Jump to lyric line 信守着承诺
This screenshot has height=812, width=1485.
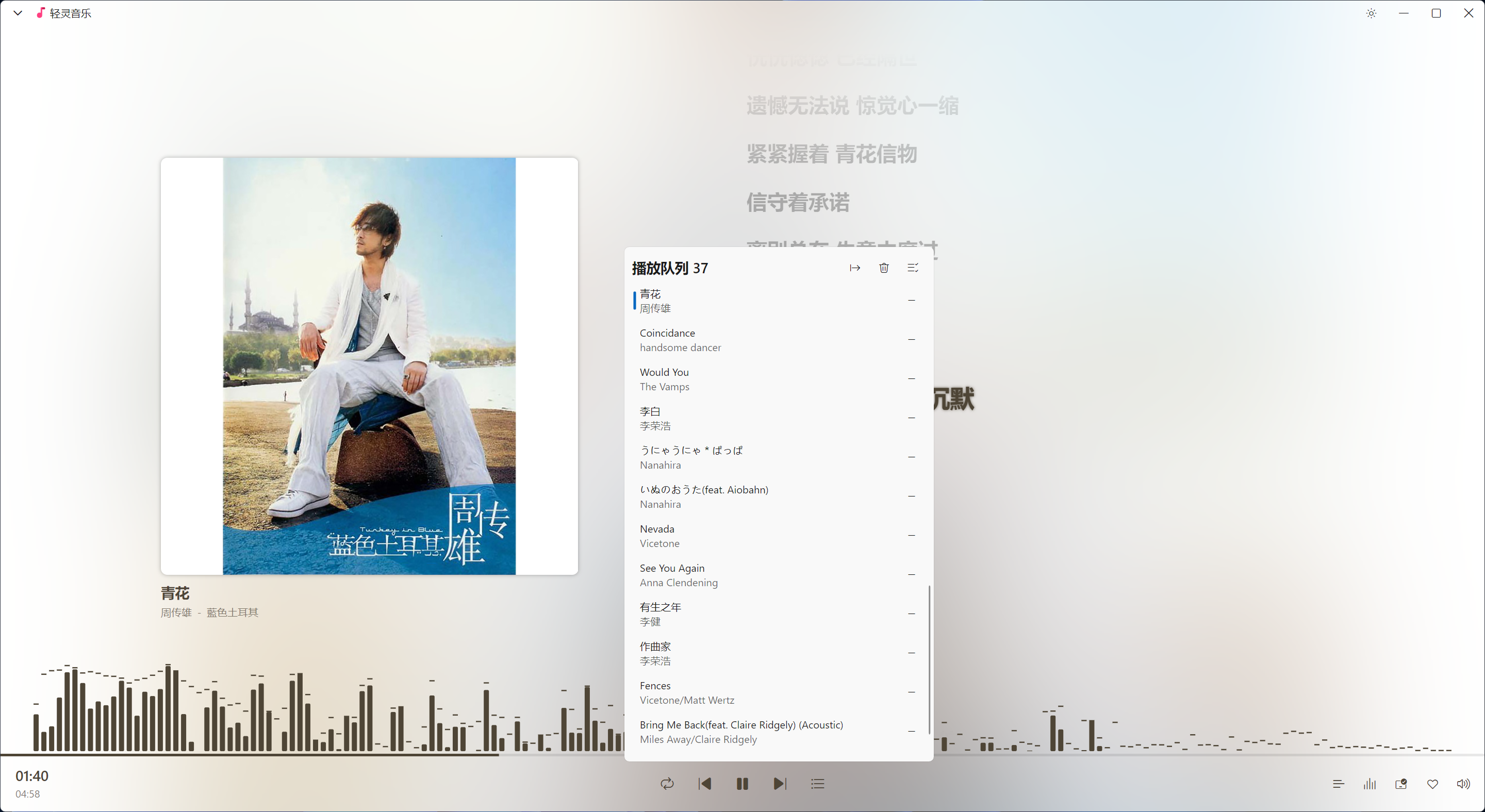tap(798, 202)
